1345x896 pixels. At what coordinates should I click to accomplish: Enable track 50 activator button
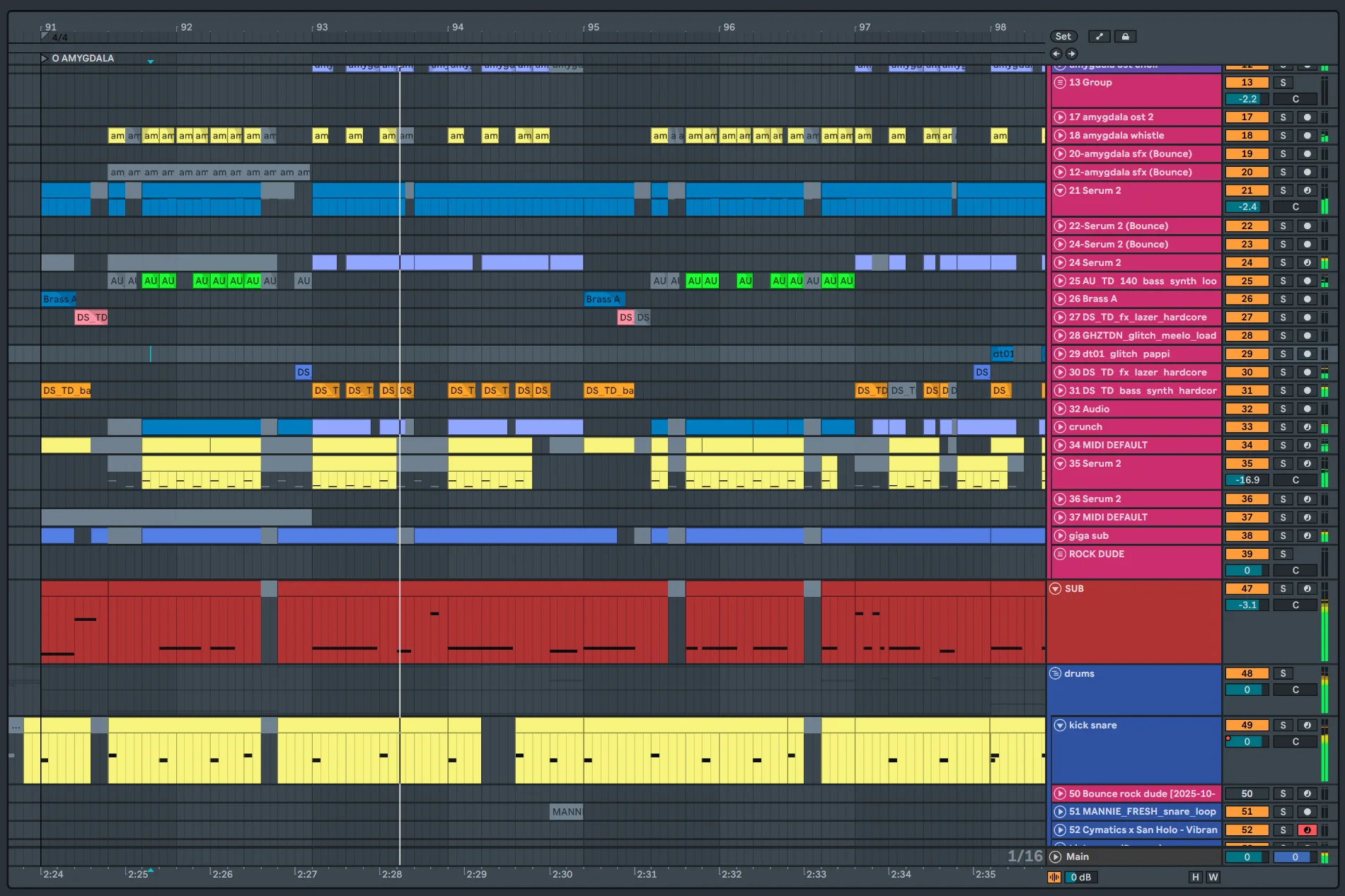(1247, 794)
